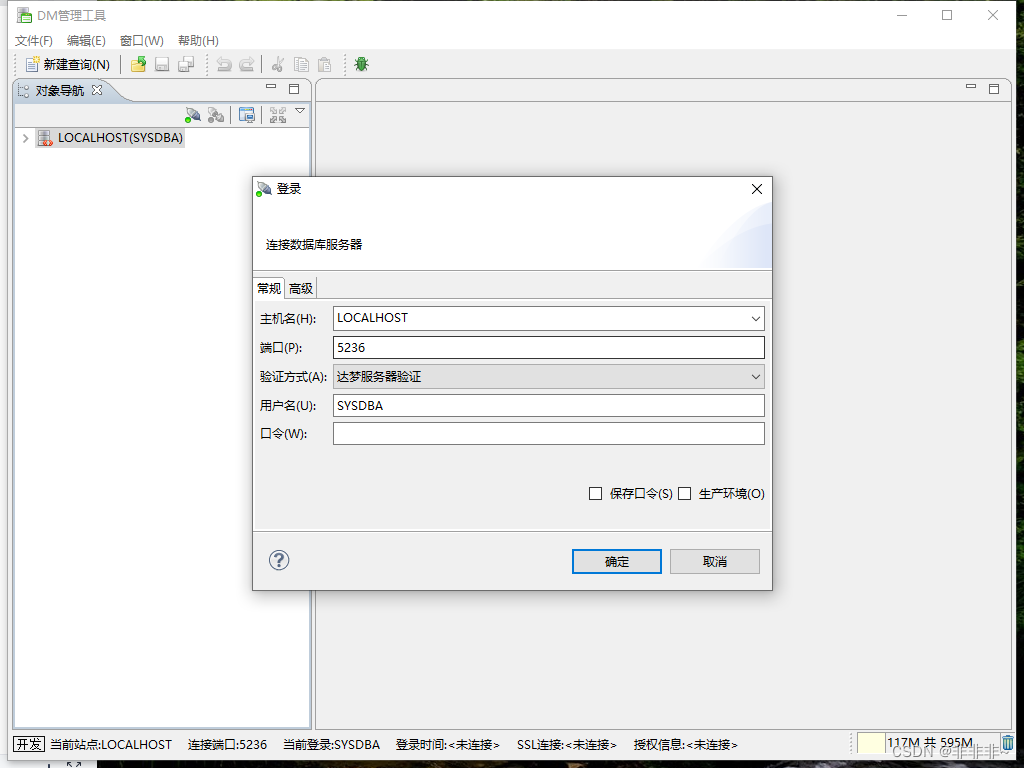1024x768 pixels.
Task: Click the 用户名 field showing SYSDBA
Action: click(549, 405)
